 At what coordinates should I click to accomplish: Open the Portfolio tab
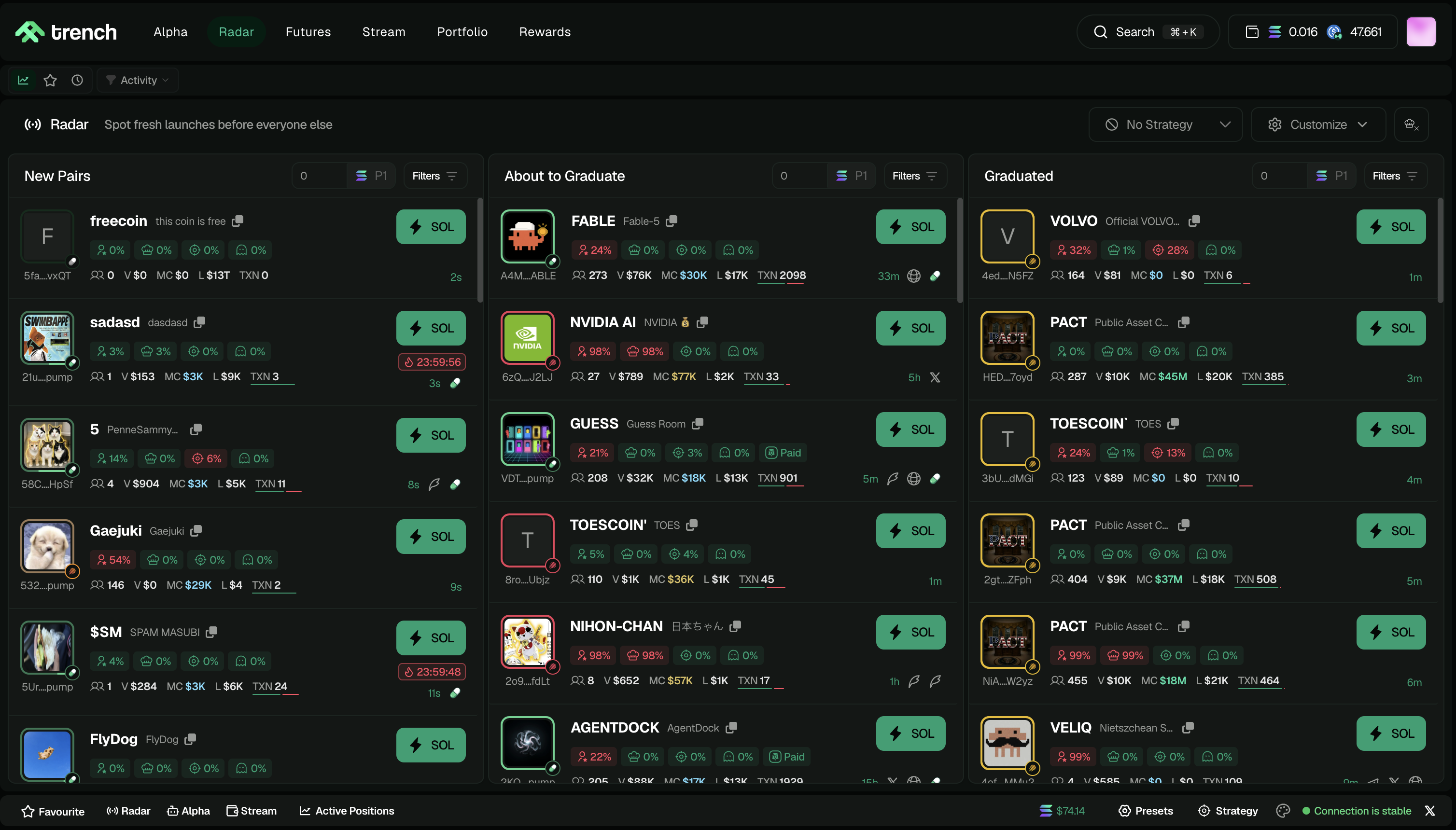coord(462,32)
